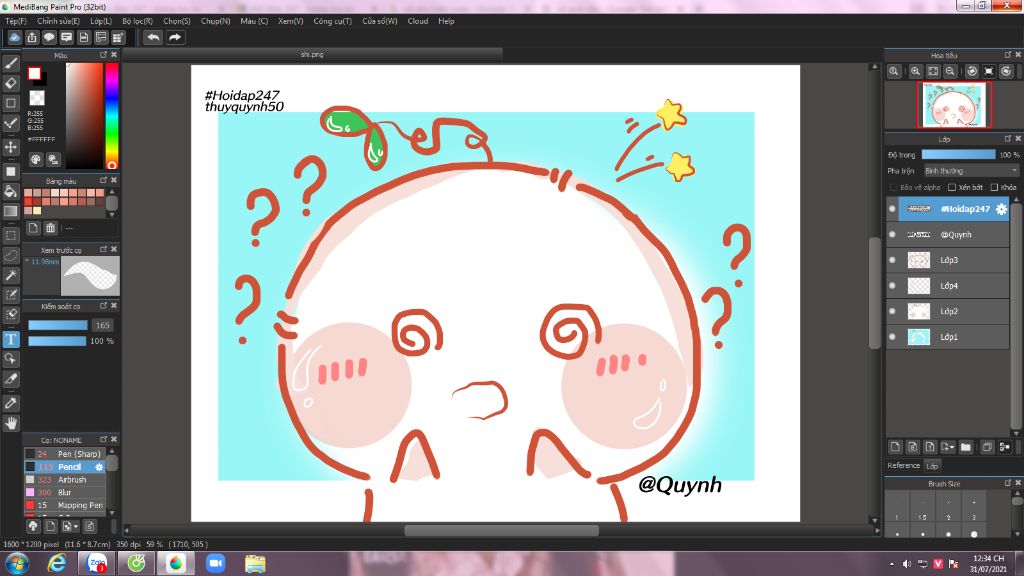Select the Gradient tool
The height and width of the screenshot is (576, 1024).
[x=10, y=211]
